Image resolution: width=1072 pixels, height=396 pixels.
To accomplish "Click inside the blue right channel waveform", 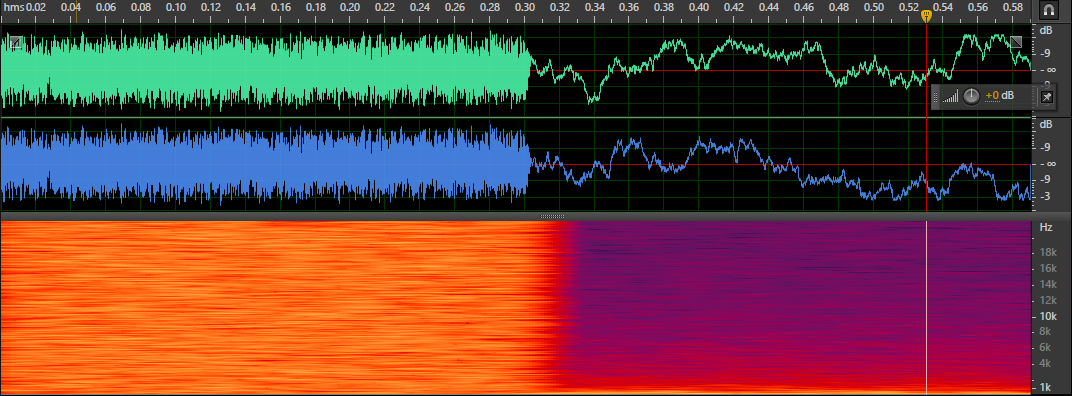I will 515,164.
